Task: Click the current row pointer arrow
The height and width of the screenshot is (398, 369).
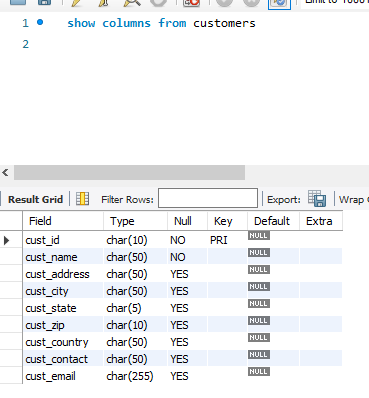Action: pos(6,240)
